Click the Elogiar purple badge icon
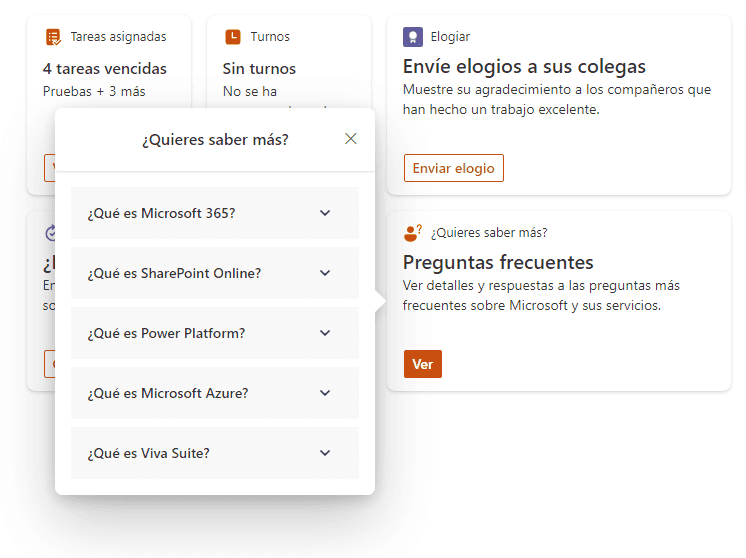 pos(412,37)
